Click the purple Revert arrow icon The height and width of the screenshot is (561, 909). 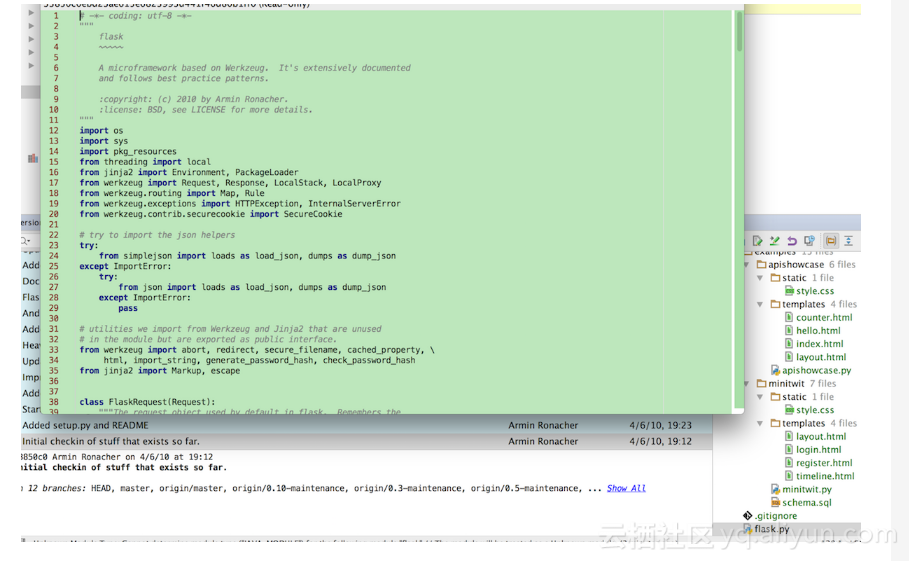click(x=792, y=241)
